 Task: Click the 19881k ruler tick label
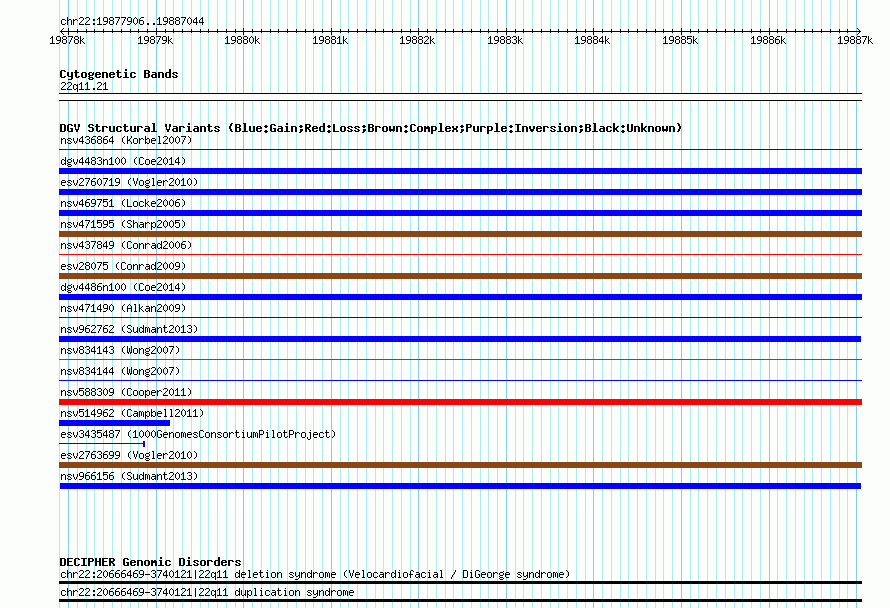coord(330,40)
